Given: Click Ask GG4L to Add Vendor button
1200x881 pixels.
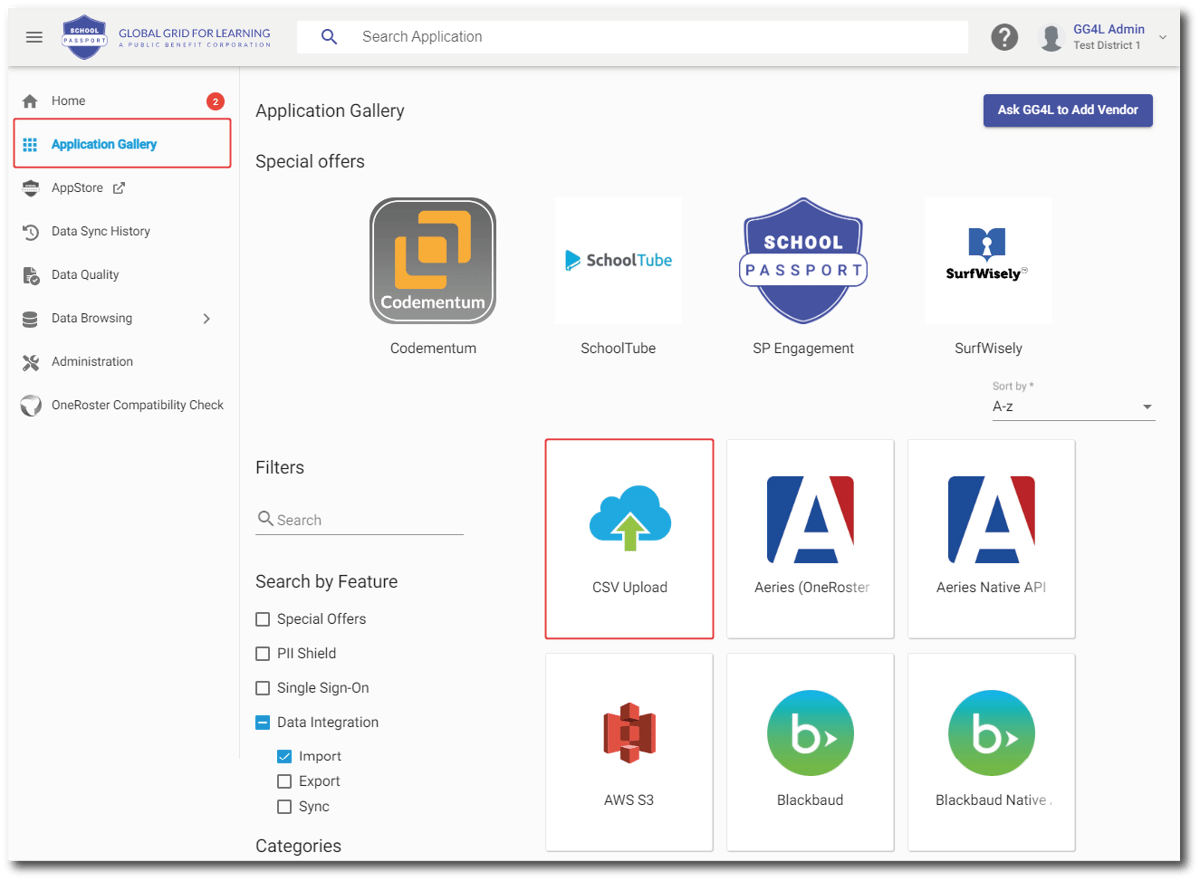Looking at the screenshot, I should pos(1068,110).
